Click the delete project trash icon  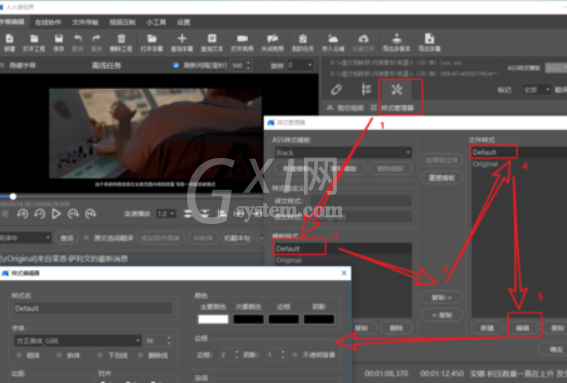[x=122, y=39]
